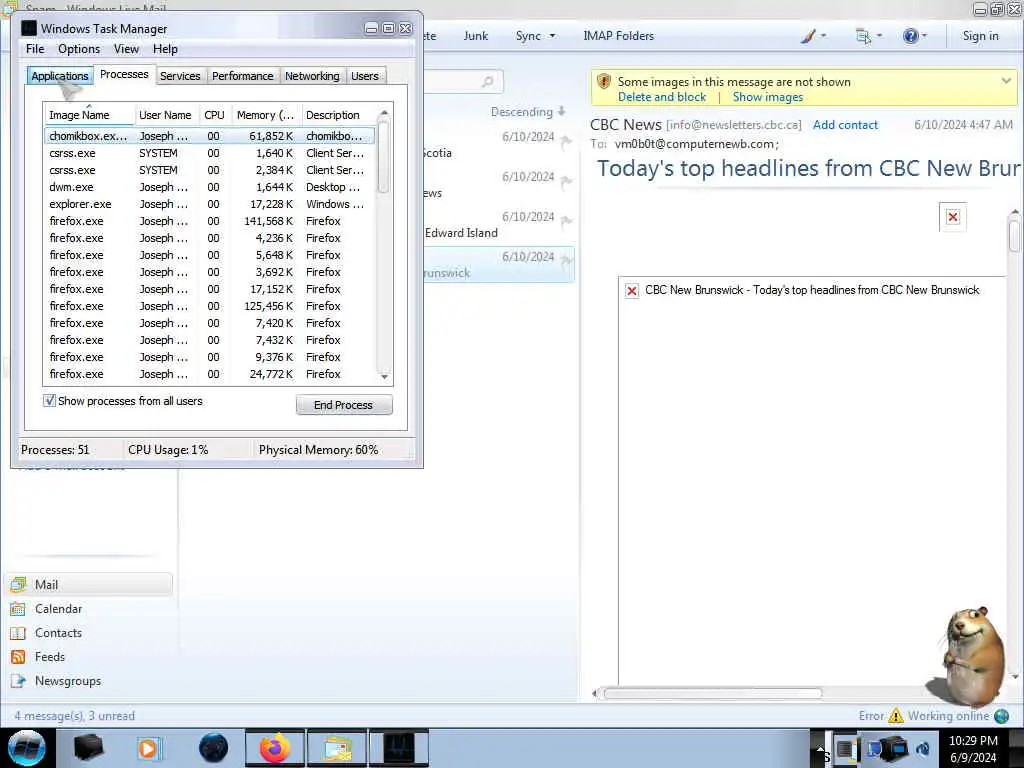The image size is (1024, 768).
Task: Collapse the yellow info bar chevron
Action: click(1006, 81)
